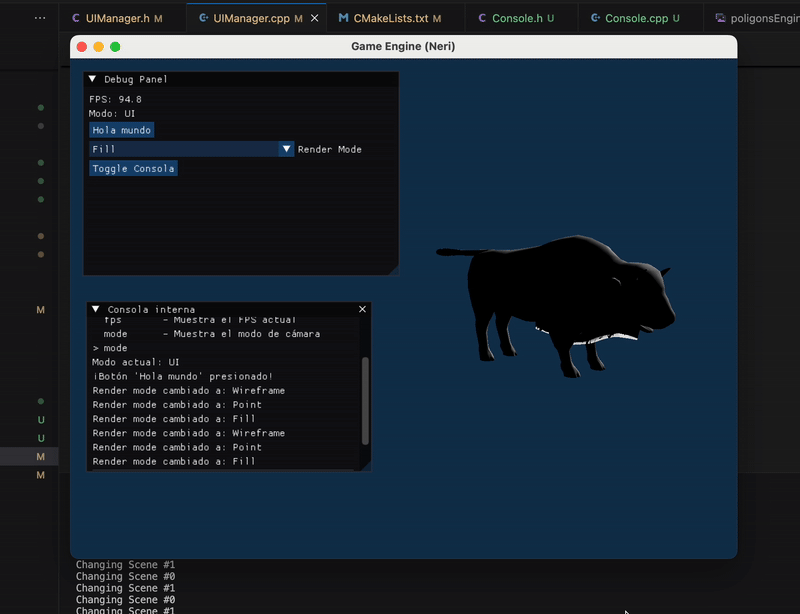Click the yellow minimize window button
The height and width of the screenshot is (614, 800).
[x=98, y=46]
